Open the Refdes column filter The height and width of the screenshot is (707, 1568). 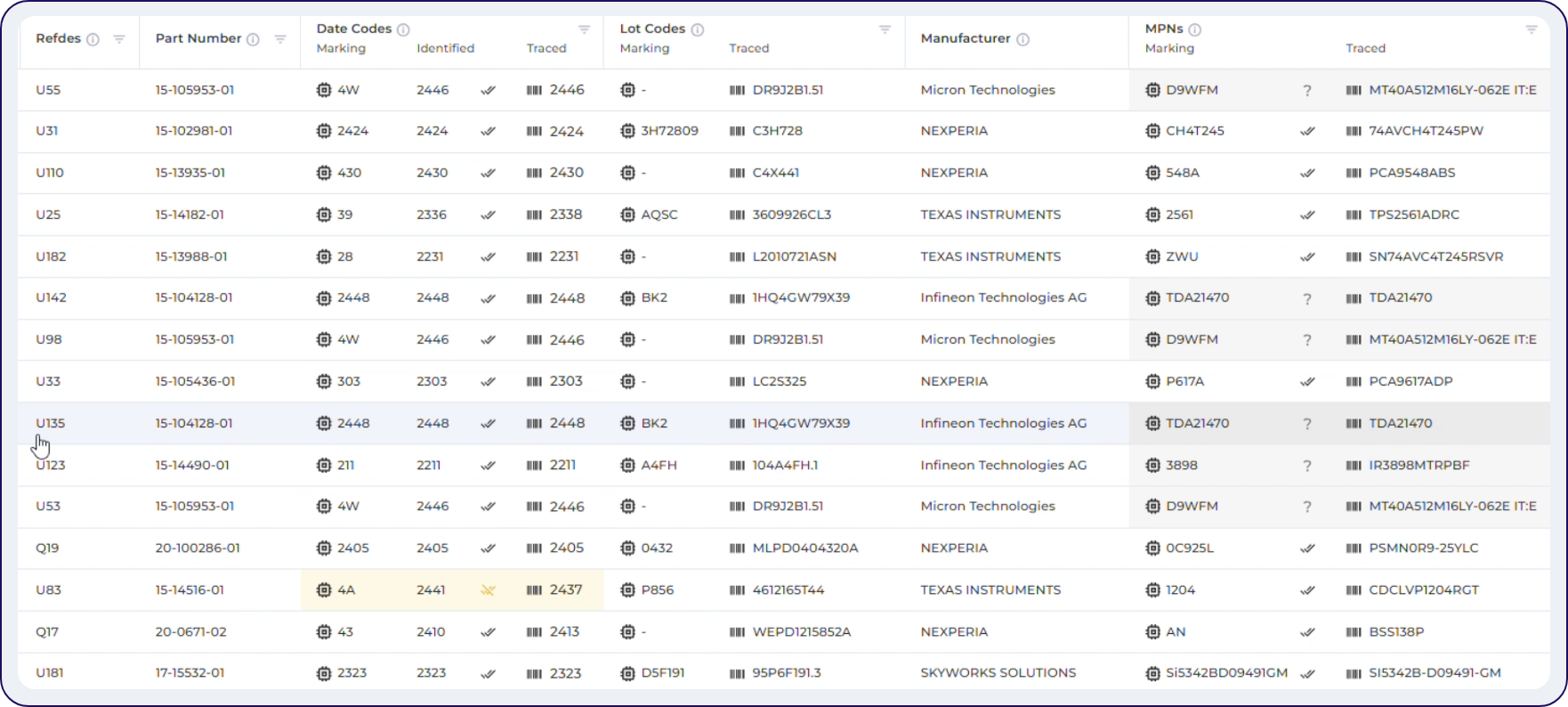point(119,39)
